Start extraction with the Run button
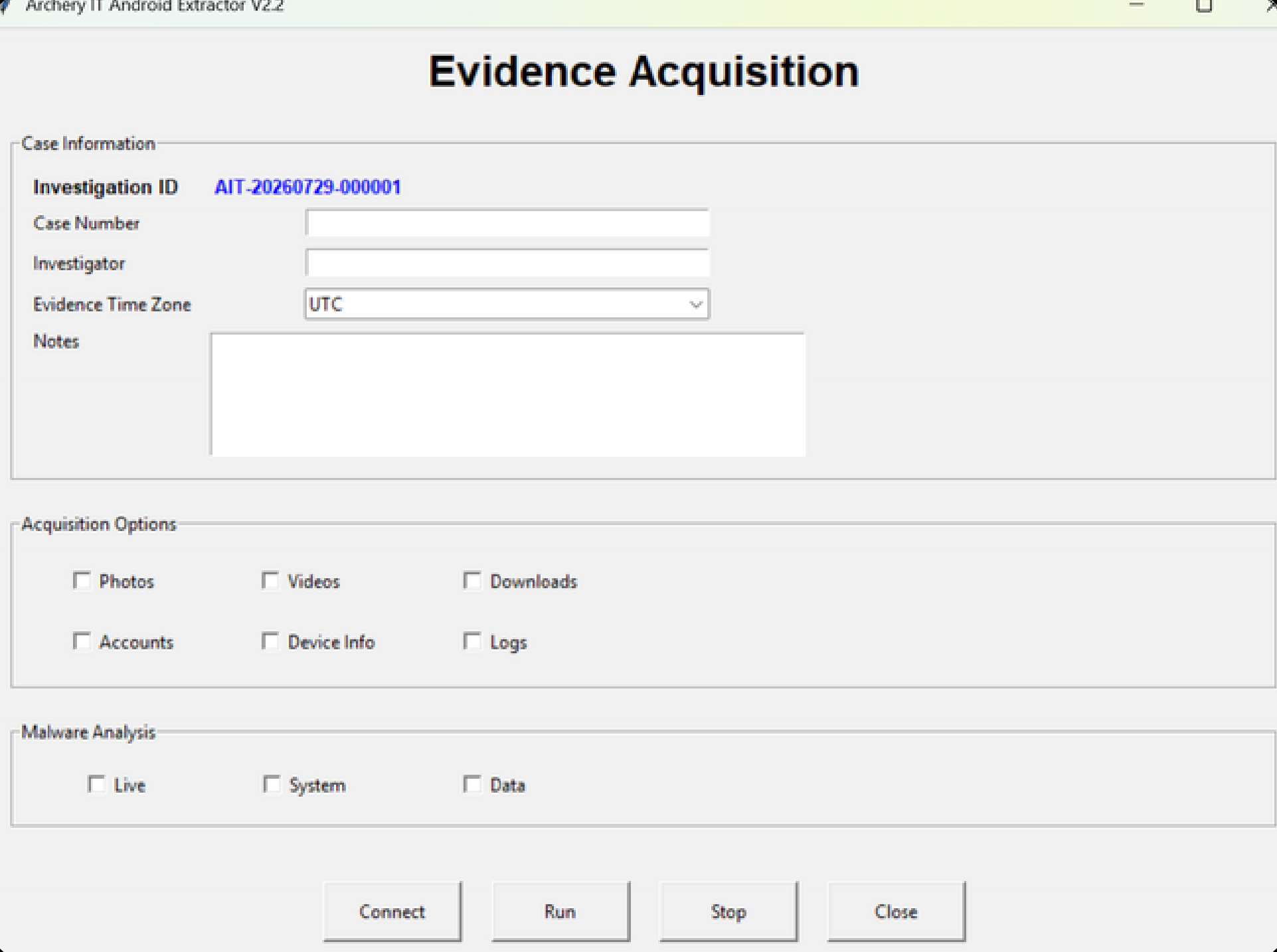 [560, 912]
